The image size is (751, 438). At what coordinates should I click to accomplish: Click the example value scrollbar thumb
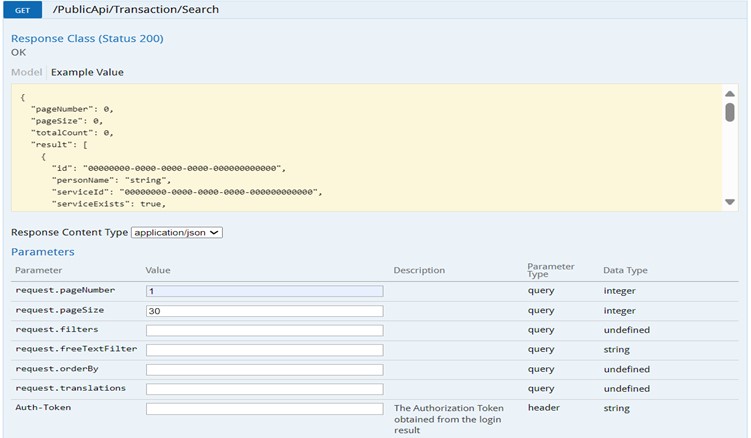pos(730,111)
